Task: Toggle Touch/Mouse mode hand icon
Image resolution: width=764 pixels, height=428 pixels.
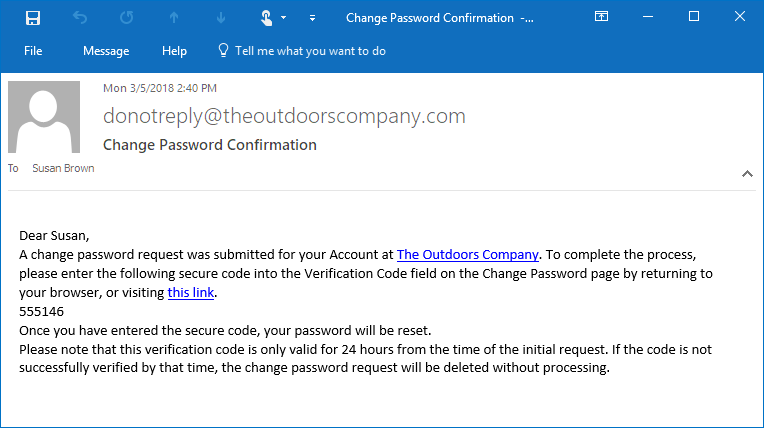Action: (267, 18)
